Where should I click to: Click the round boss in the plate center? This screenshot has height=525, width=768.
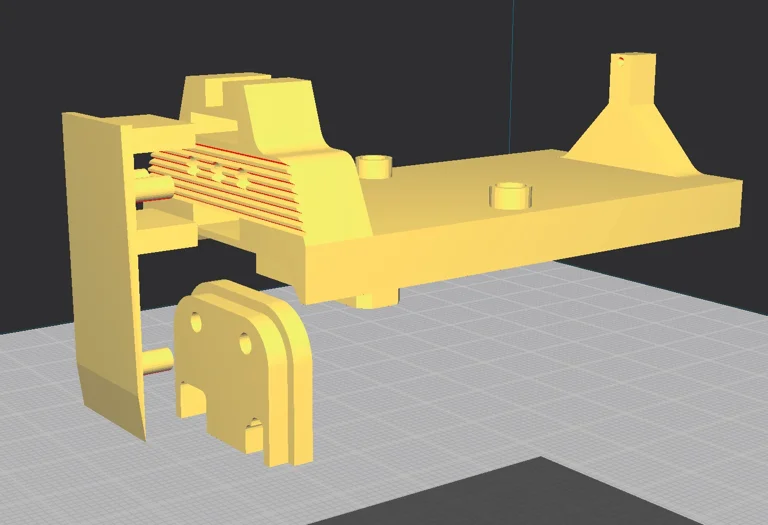pos(508,194)
